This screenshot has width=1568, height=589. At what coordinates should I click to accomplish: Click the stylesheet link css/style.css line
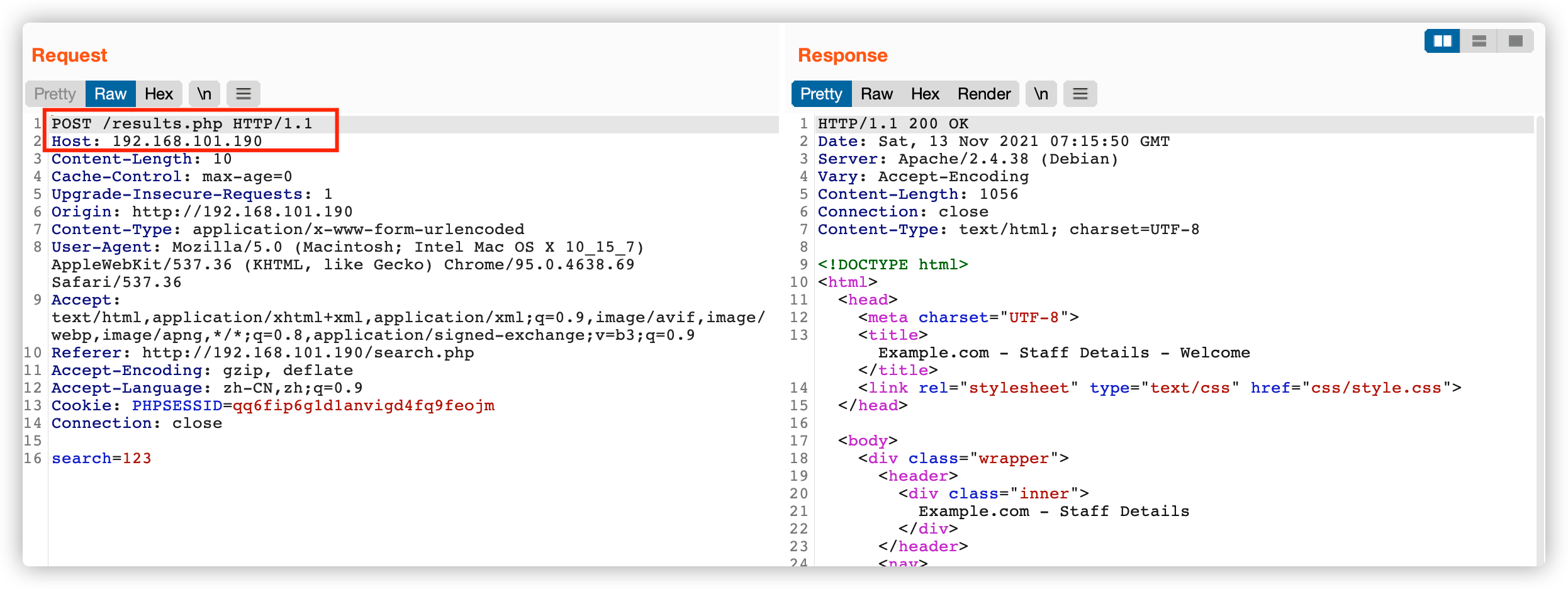[1160, 388]
